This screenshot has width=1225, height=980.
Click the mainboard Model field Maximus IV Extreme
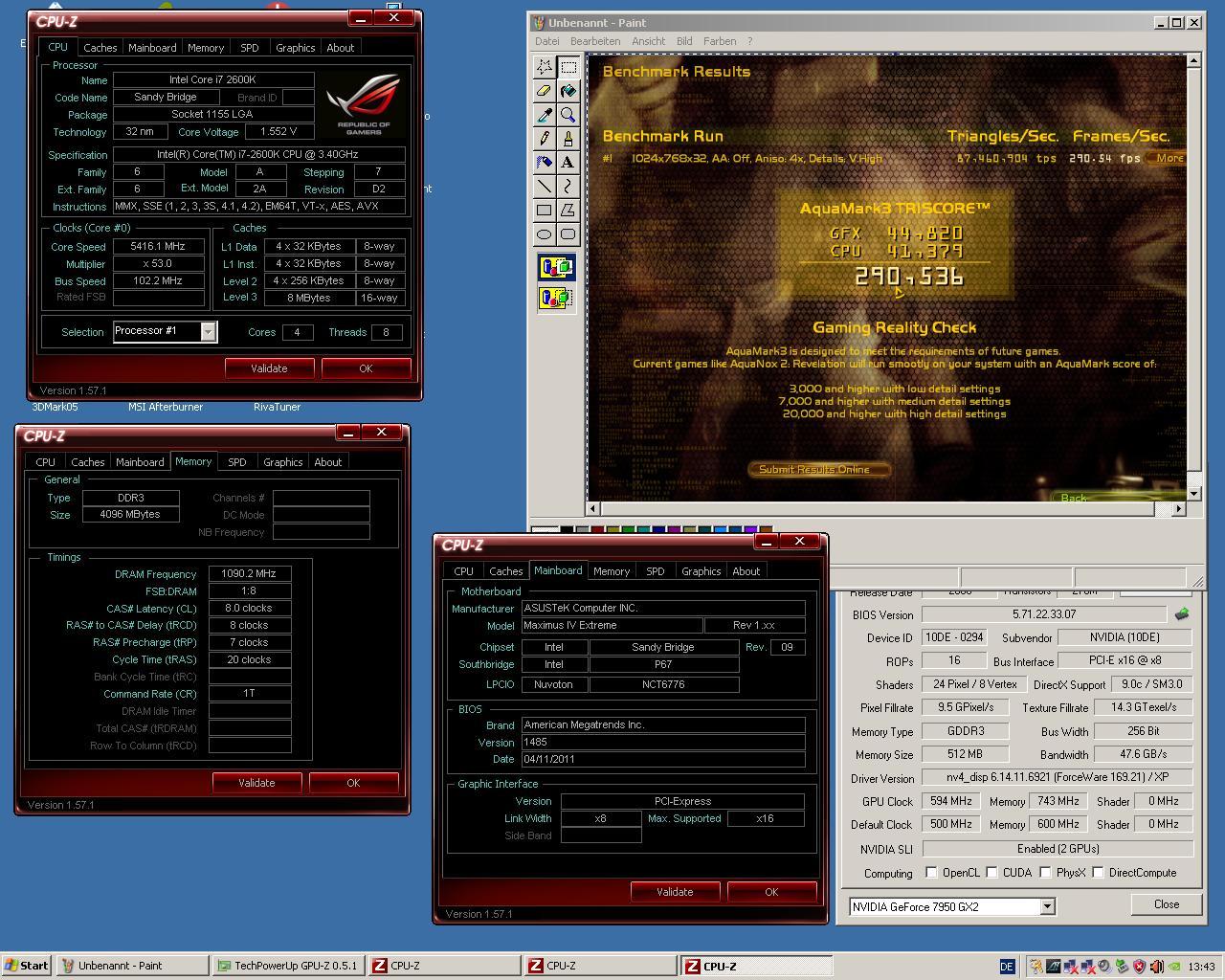[x=611, y=625]
